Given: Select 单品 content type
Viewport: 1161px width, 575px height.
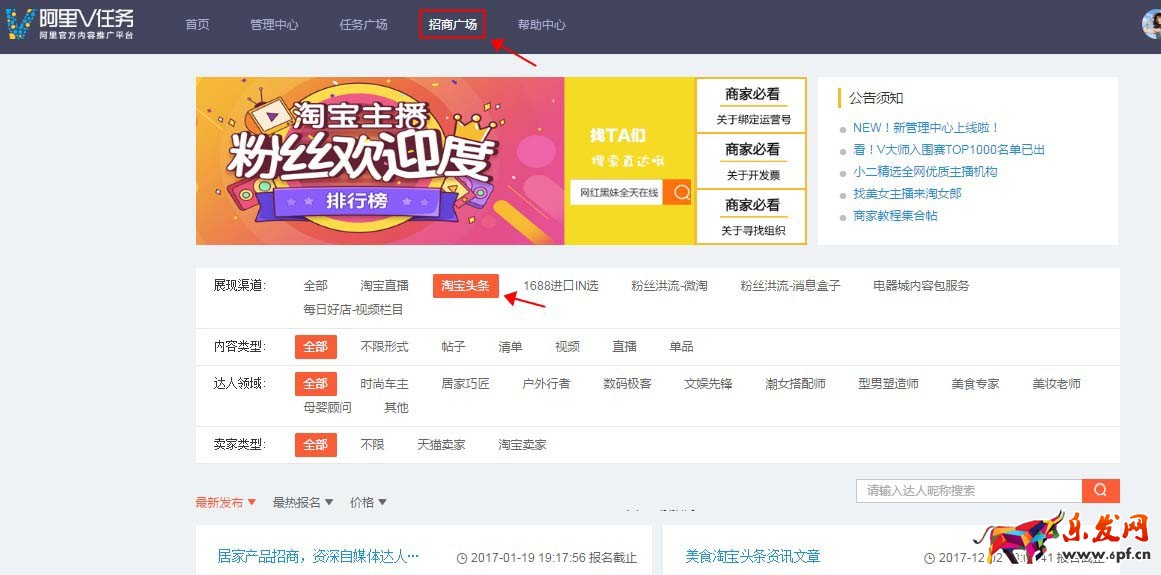Looking at the screenshot, I should [681, 347].
